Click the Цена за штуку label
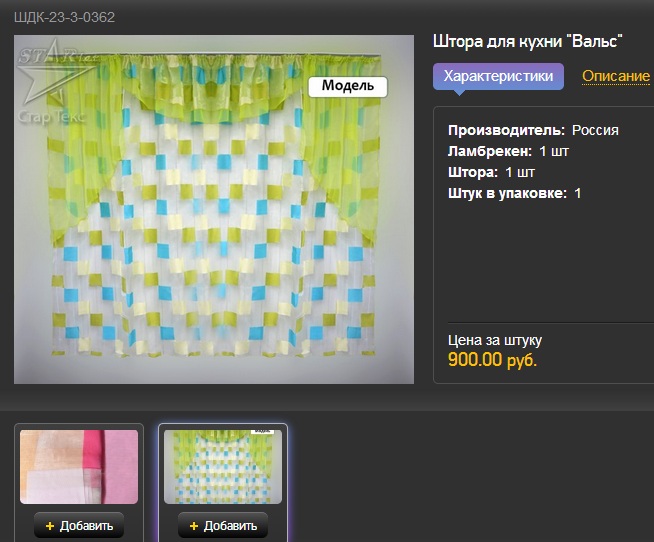The image size is (654, 542). point(495,340)
